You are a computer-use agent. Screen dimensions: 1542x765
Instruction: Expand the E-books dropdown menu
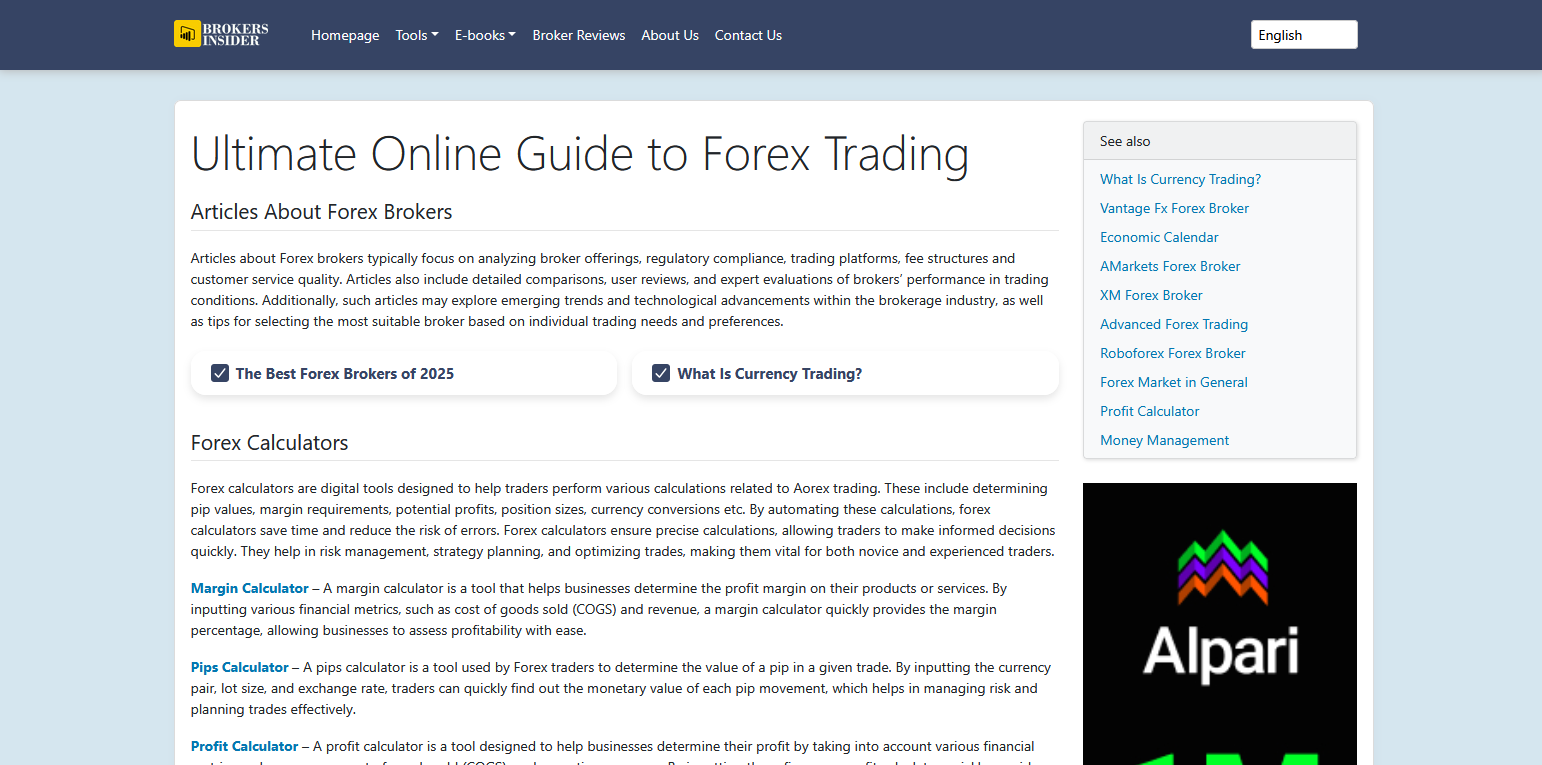point(485,35)
